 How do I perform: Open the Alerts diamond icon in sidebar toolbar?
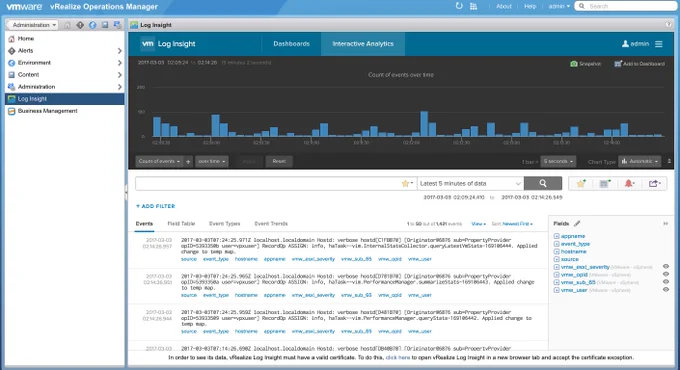[x=80, y=25]
